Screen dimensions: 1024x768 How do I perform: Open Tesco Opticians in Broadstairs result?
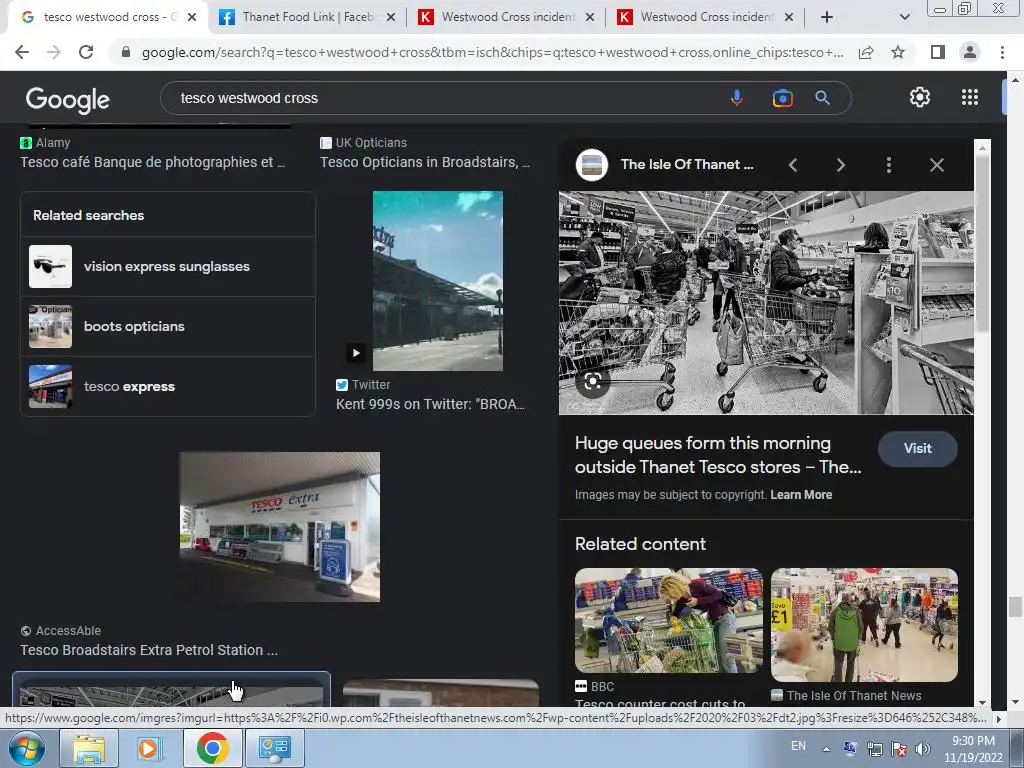click(425, 162)
